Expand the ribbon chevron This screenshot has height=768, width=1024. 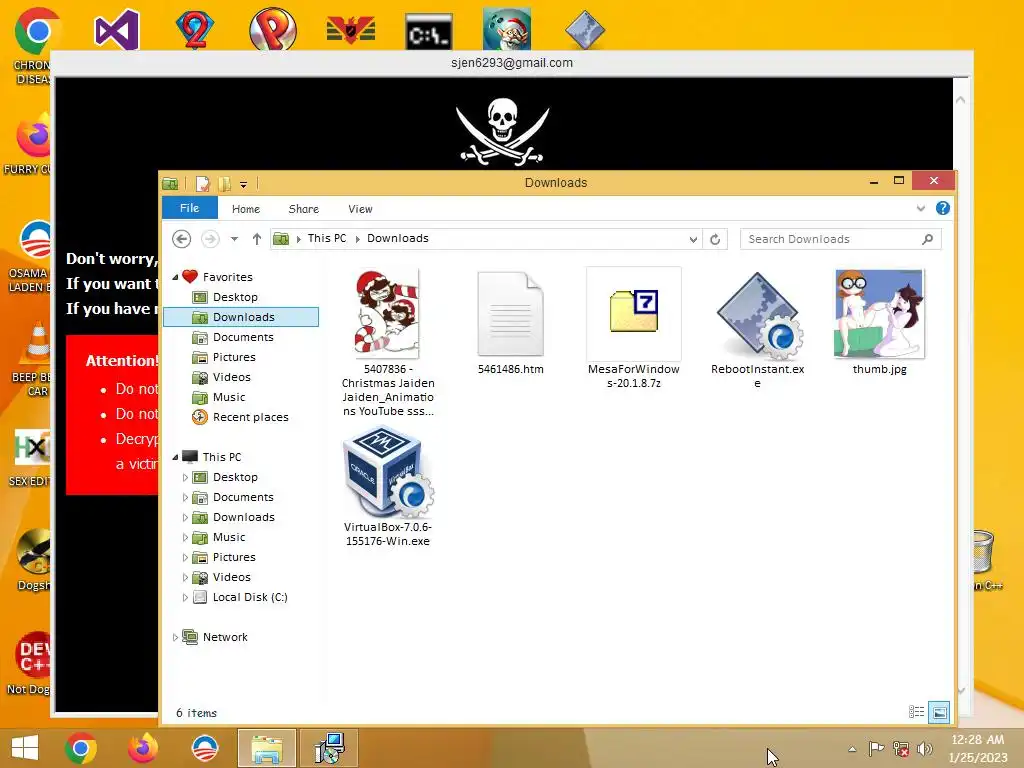point(921,208)
